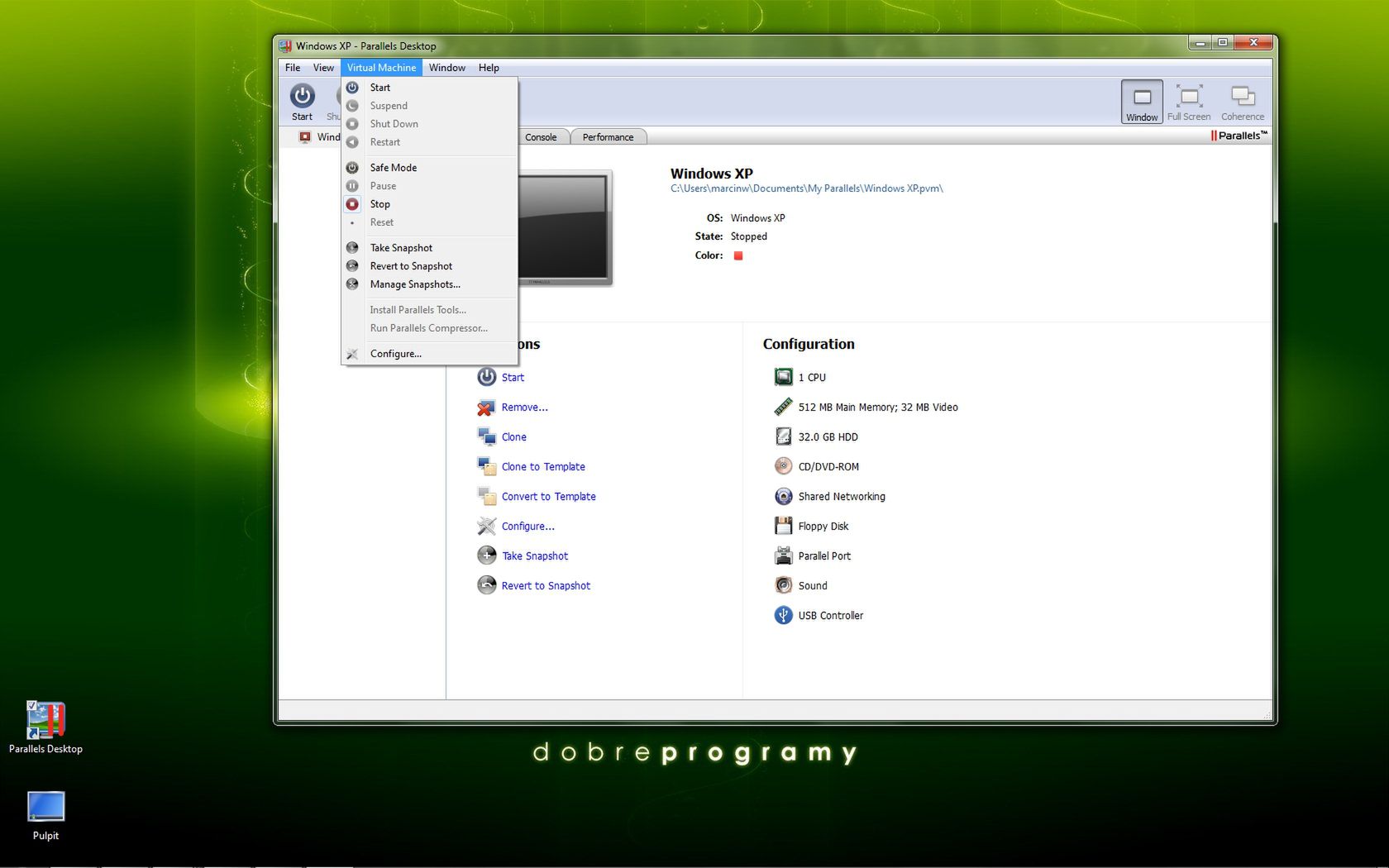Click the Configure tools icon in actions

click(x=487, y=526)
